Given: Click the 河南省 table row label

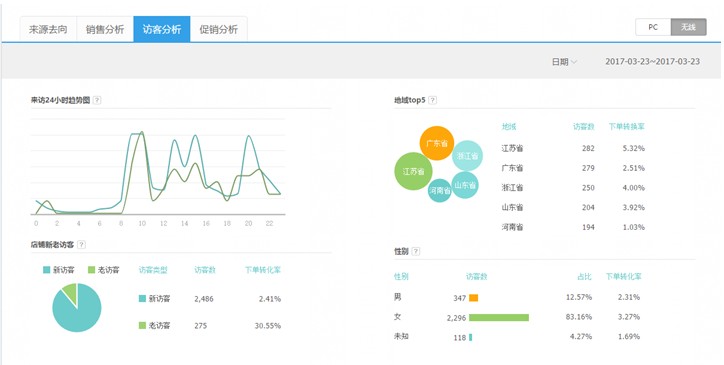Looking at the screenshot, I should coord(512,227).
